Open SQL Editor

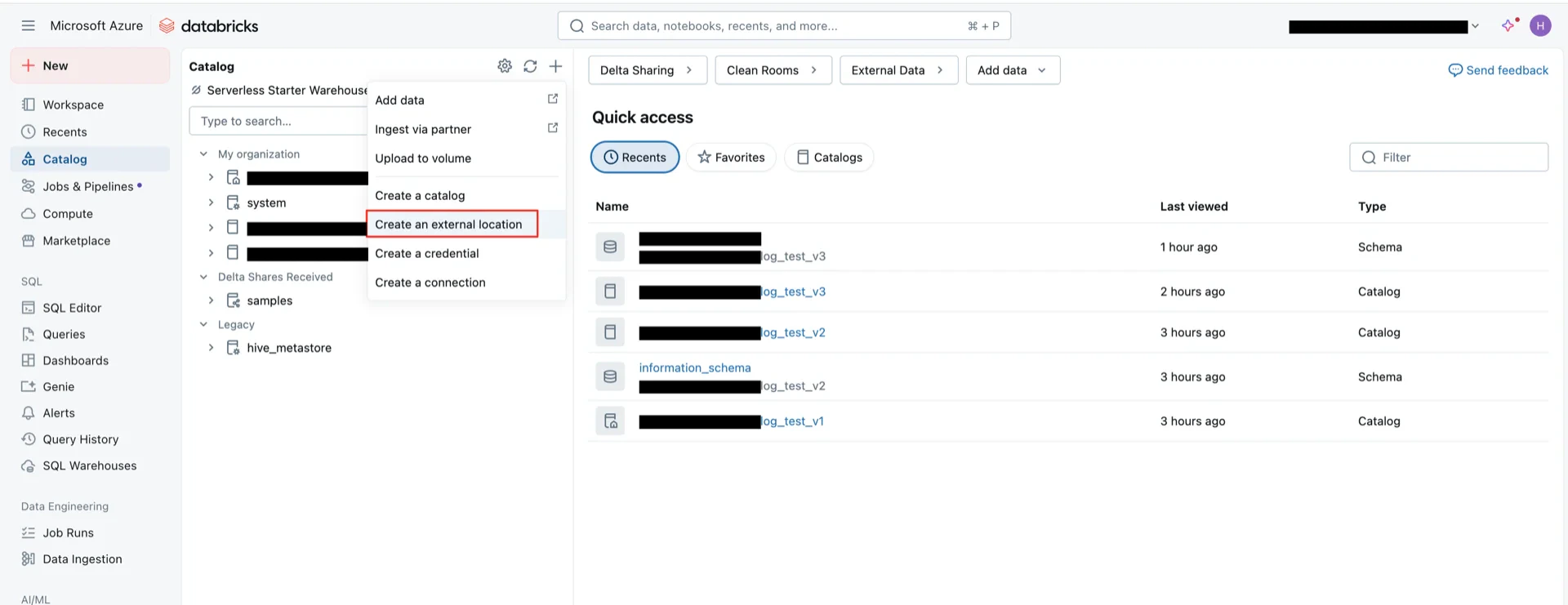point(90,307)
